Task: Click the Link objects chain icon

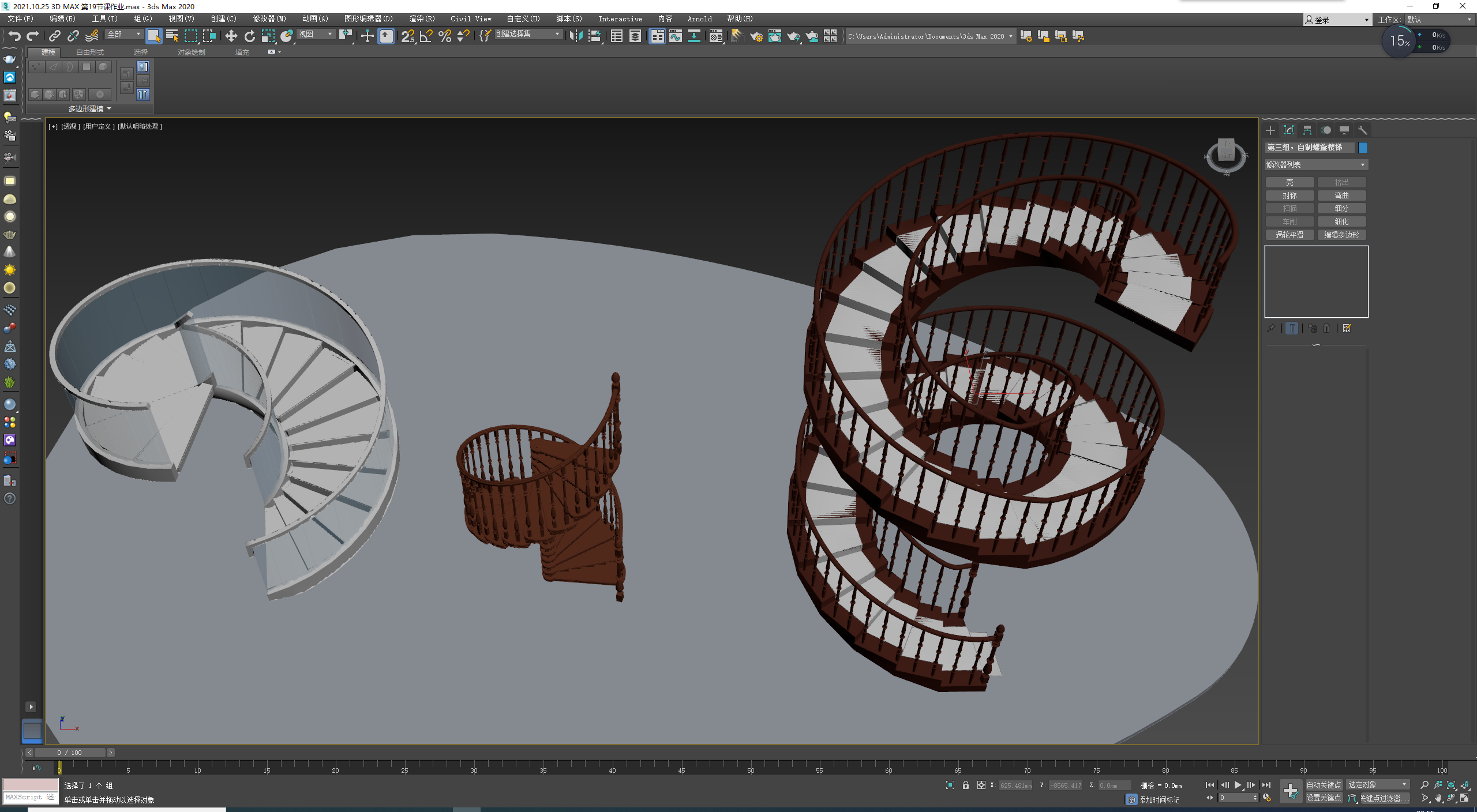Action: click(54, 36)
